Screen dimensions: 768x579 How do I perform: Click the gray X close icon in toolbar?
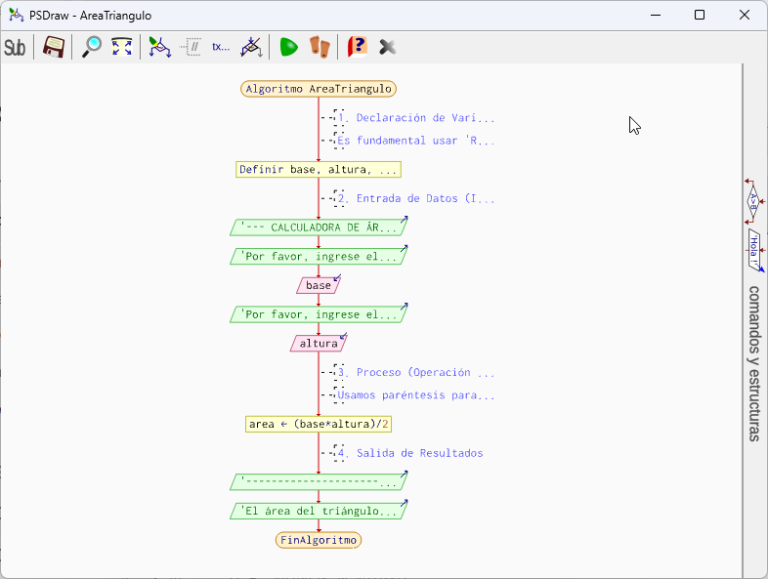click(388, 47)
